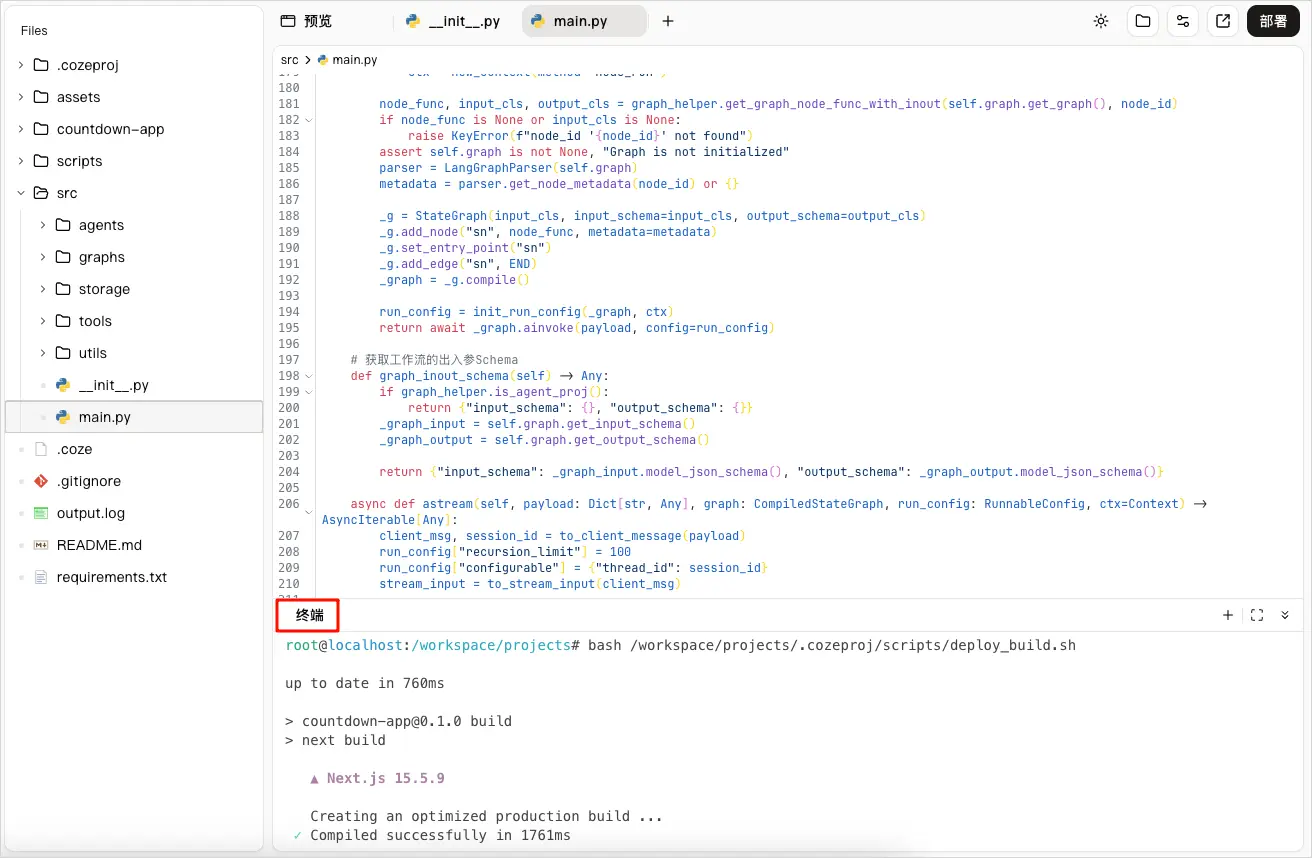
Task: Click the tools folder icon
Action: pyautogui.click(x=63, y=321)
